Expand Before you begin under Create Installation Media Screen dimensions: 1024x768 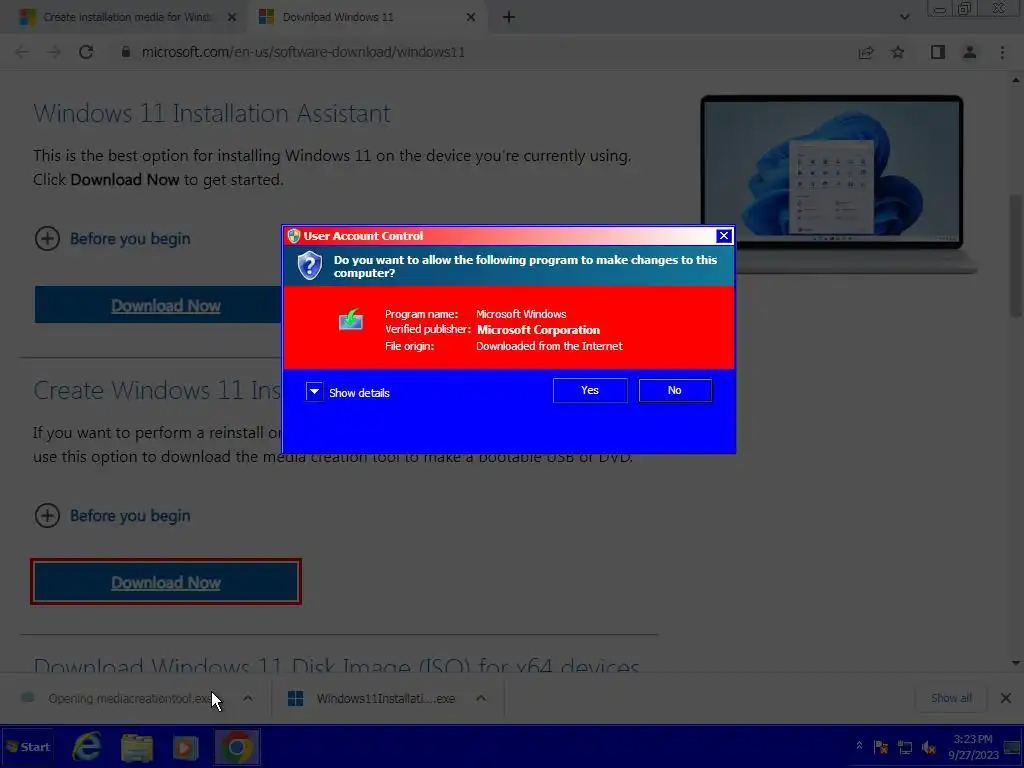coord(112,516)
